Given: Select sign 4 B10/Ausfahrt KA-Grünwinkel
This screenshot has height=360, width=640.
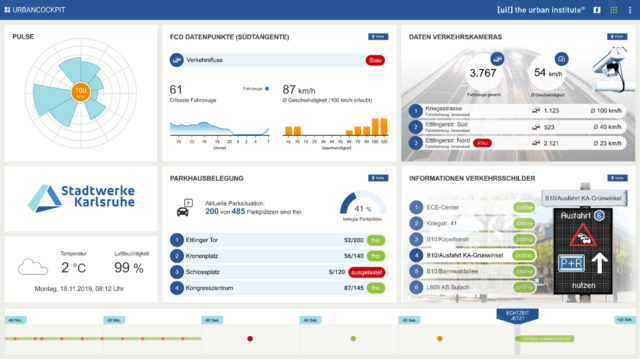Looking at the screenshot, I should point(473,256).
